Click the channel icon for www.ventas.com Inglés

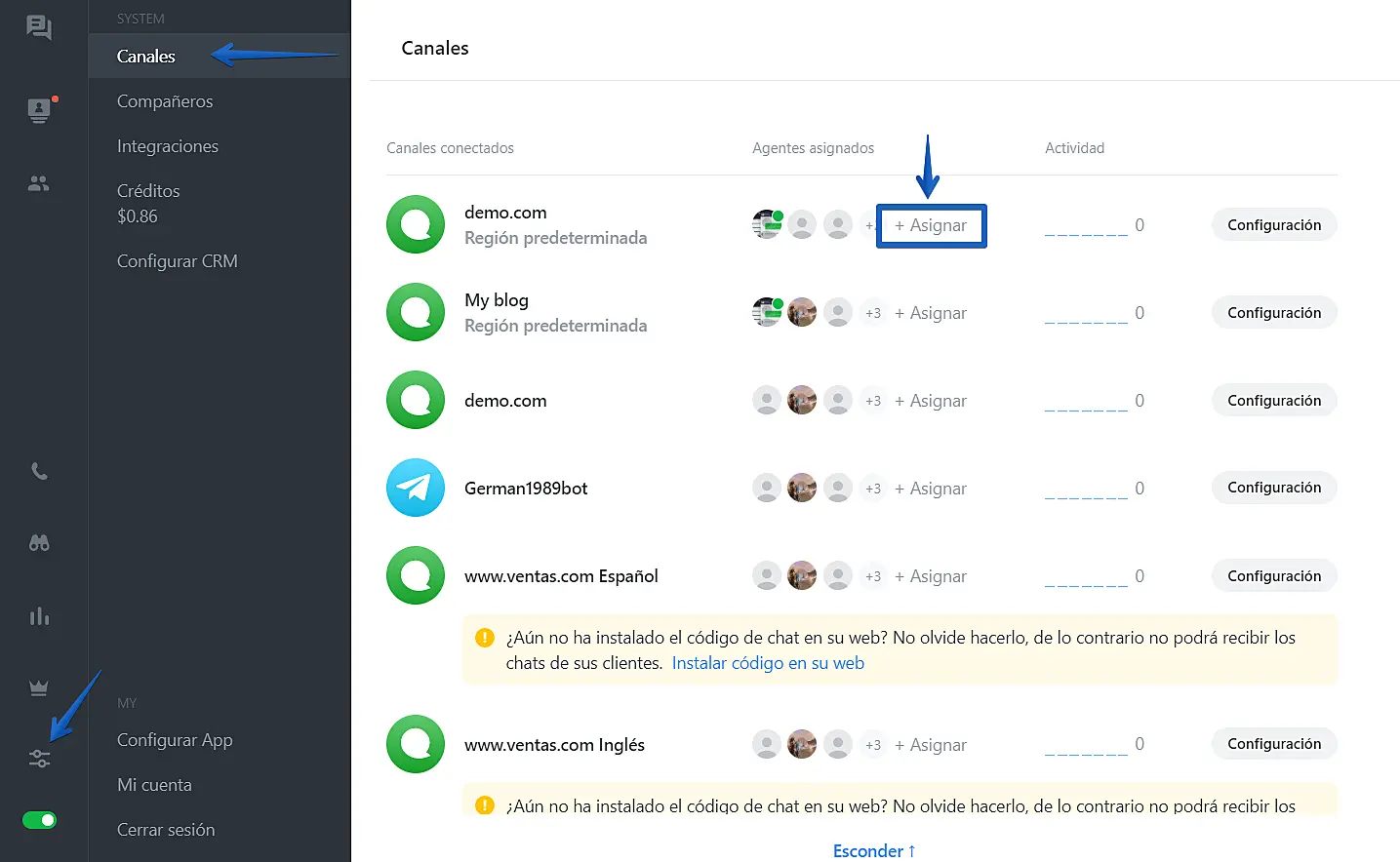pos(416,744)
